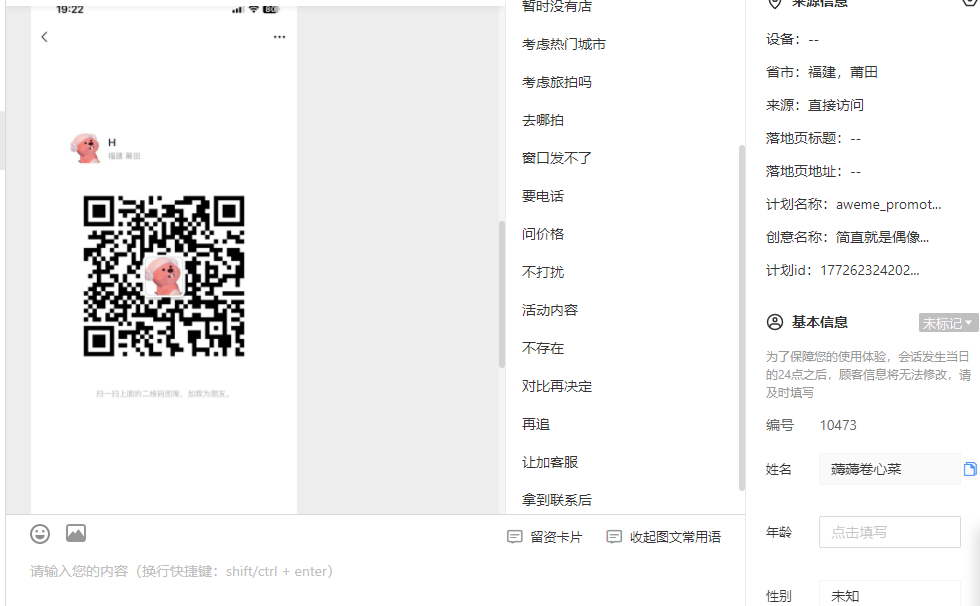This screenshot has width=980, height=606.
Task: Select quick phrase 窗口发不了
Action: click(557, 159)
